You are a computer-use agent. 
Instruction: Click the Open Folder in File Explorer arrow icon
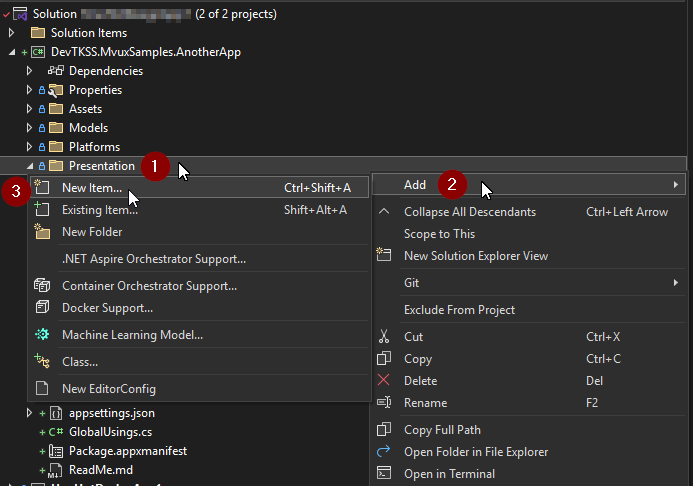tap(384, 451)
